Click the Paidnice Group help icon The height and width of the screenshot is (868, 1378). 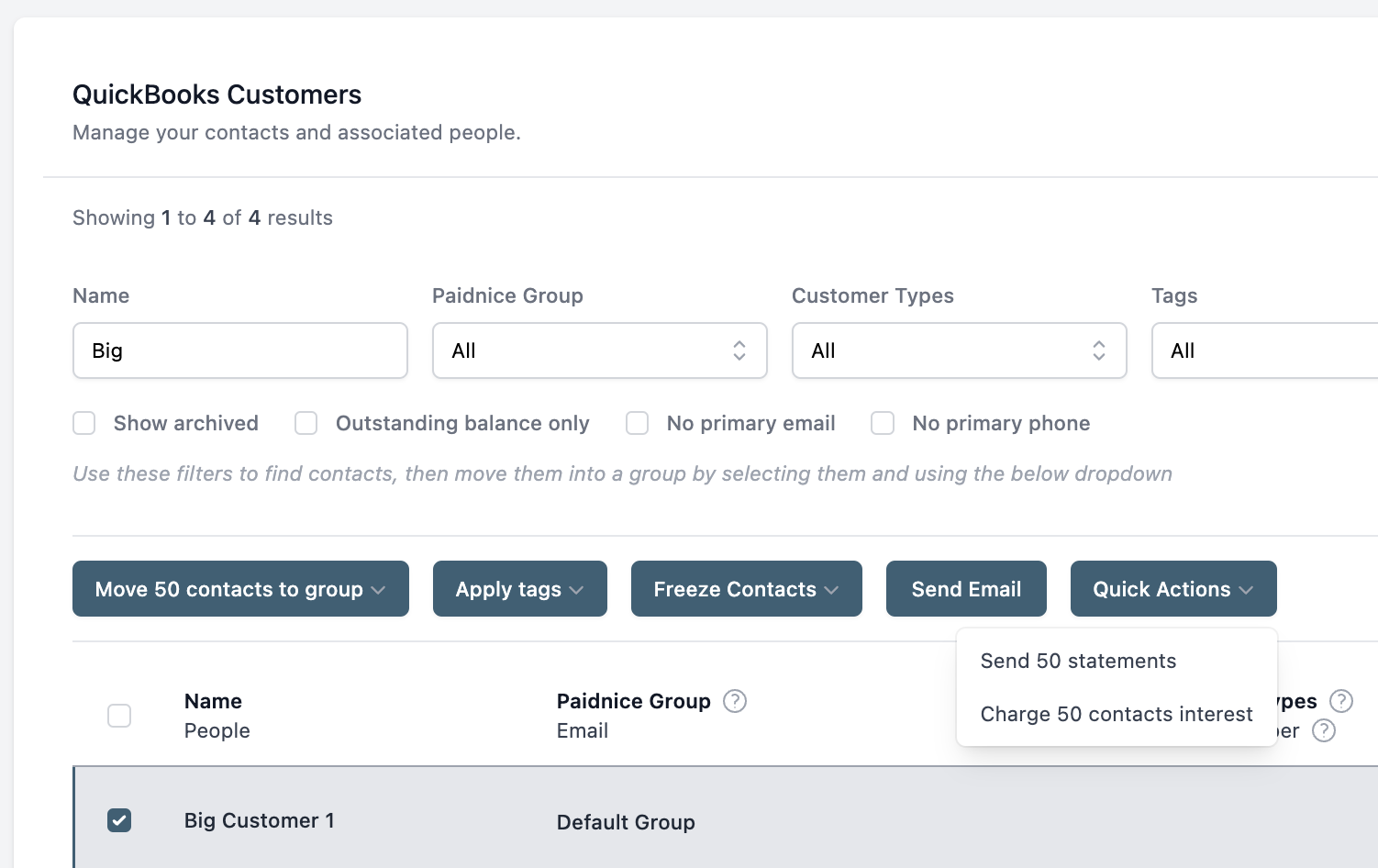point(735,701)
